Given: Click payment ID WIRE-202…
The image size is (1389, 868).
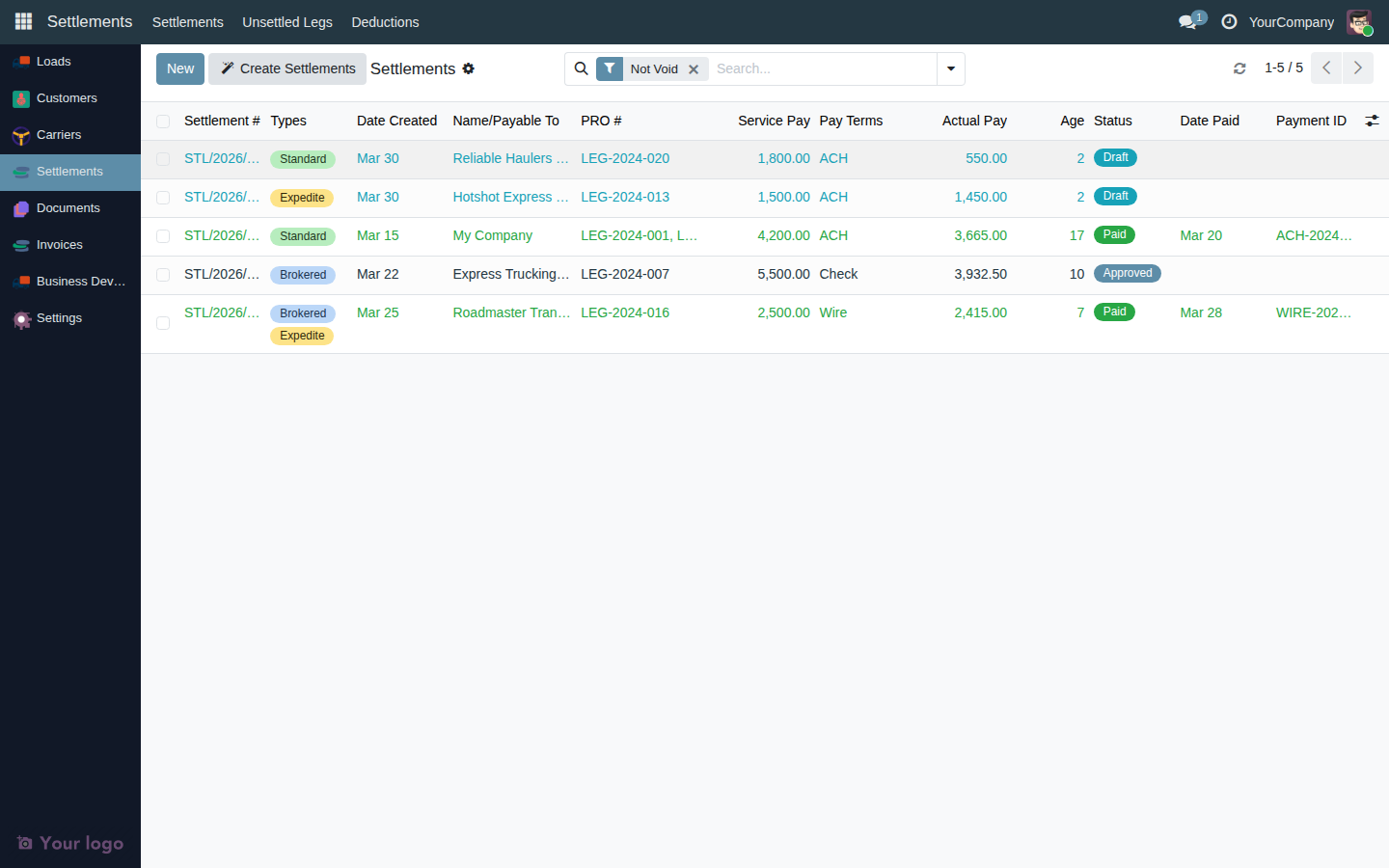Looking at the screenshot, I should pos(1314,312).
